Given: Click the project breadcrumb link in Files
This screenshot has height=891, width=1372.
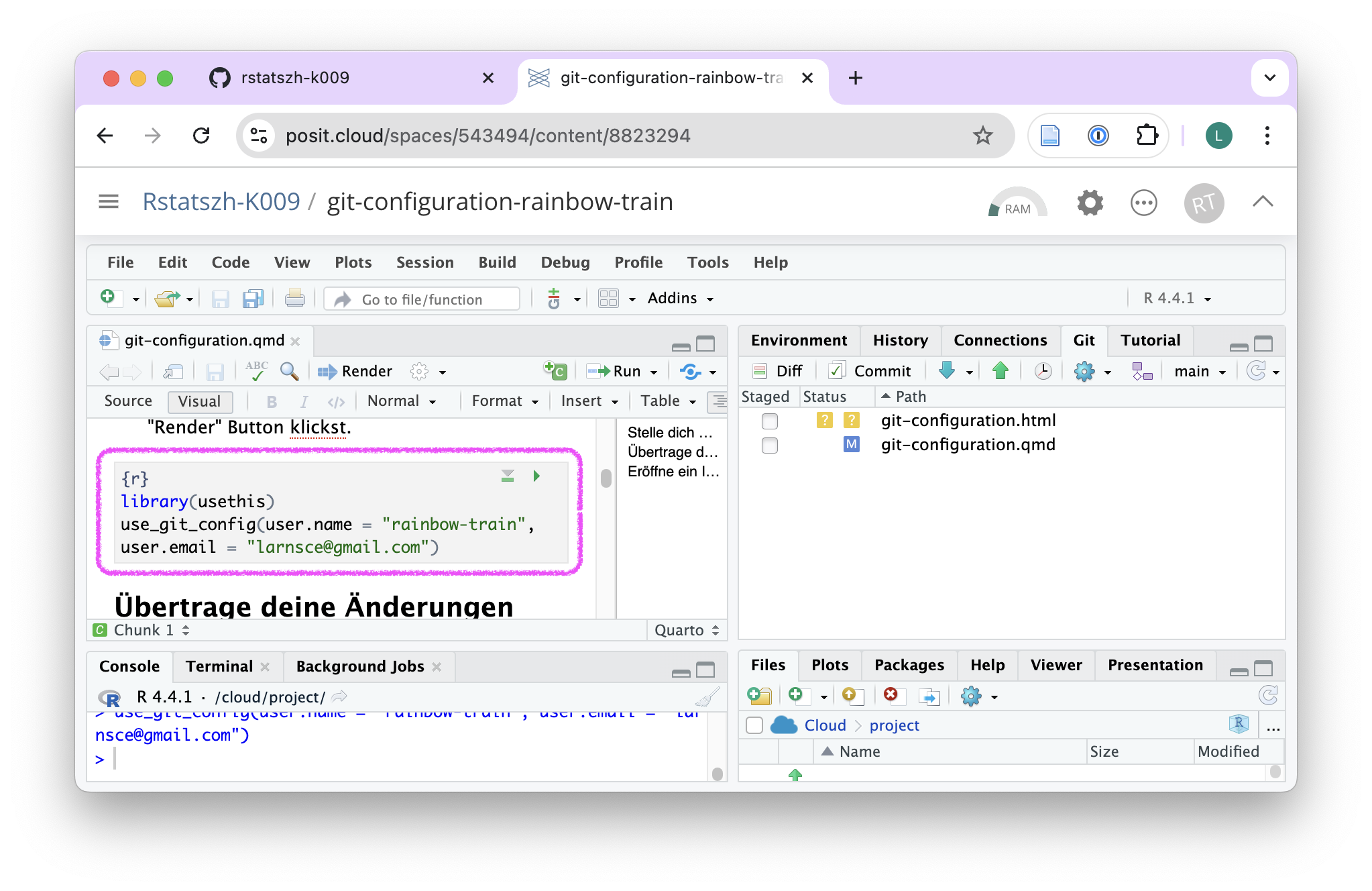Looking at the screenshot, I should [x=894, y=725].
